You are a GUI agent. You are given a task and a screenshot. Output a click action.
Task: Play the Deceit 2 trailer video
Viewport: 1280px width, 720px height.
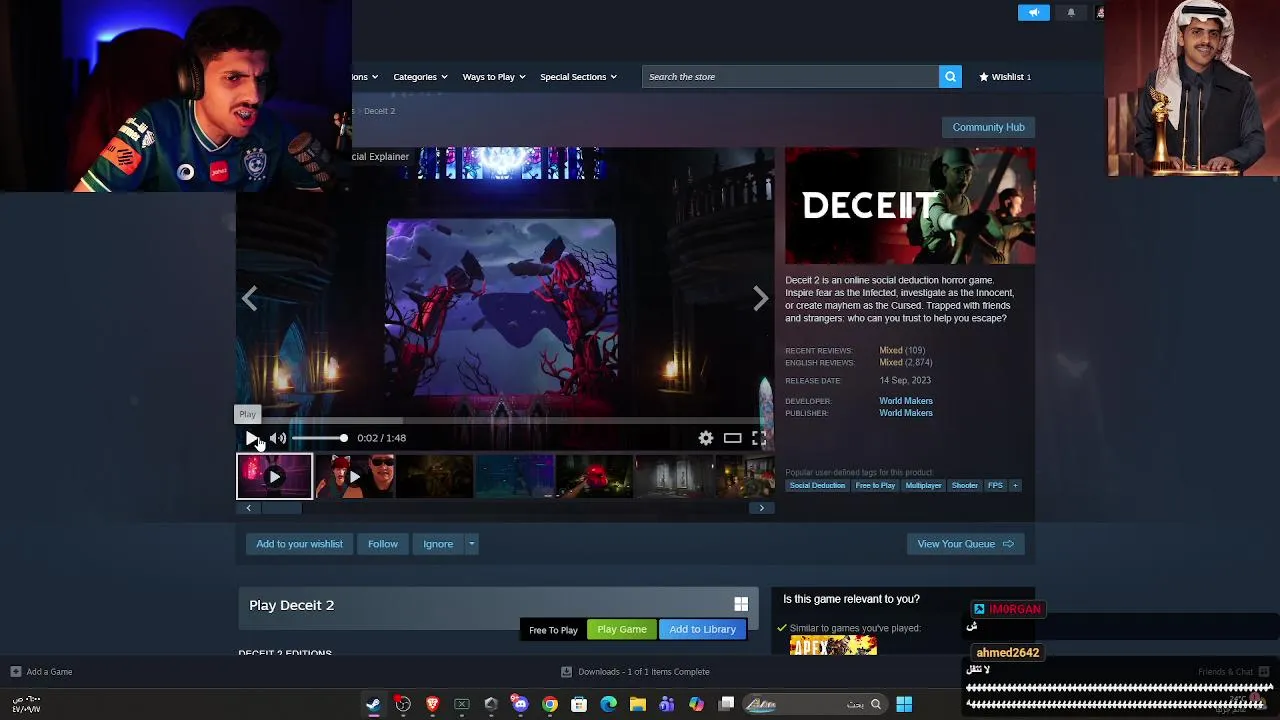(251, 438)
